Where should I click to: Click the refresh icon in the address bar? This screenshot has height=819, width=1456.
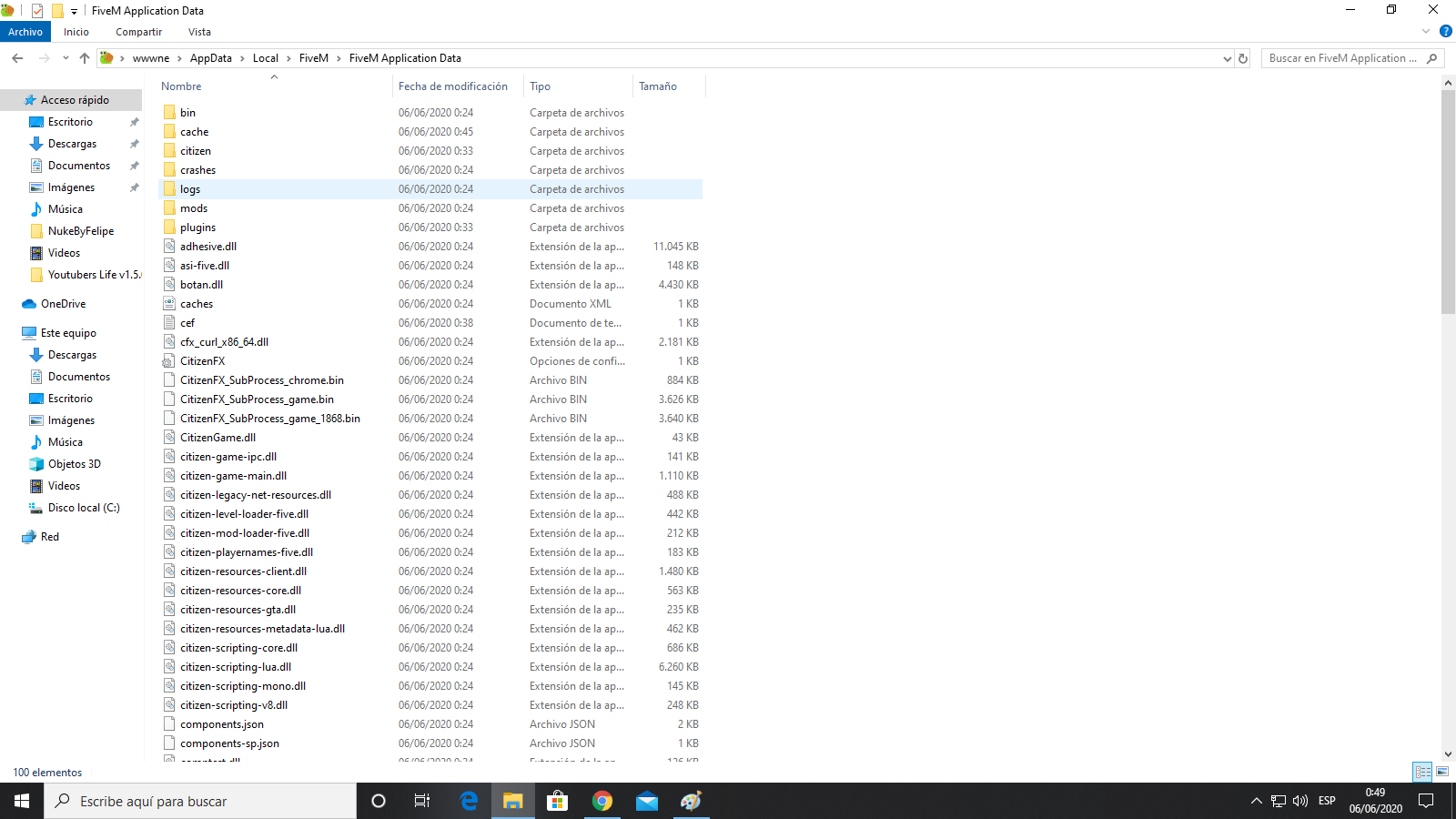point(1243,57)
